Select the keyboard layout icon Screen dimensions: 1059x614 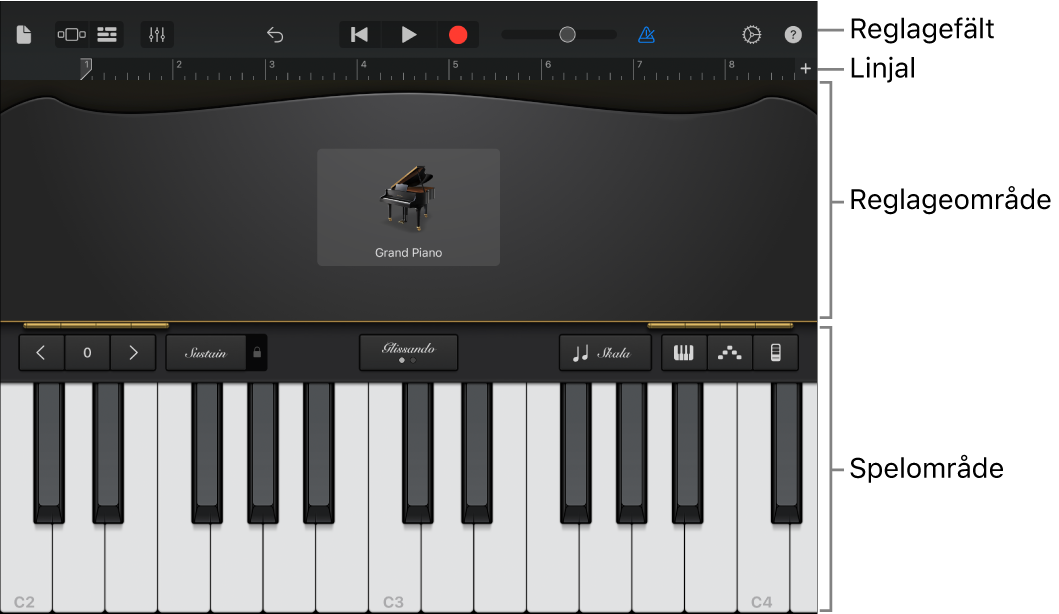coord(684,352)
